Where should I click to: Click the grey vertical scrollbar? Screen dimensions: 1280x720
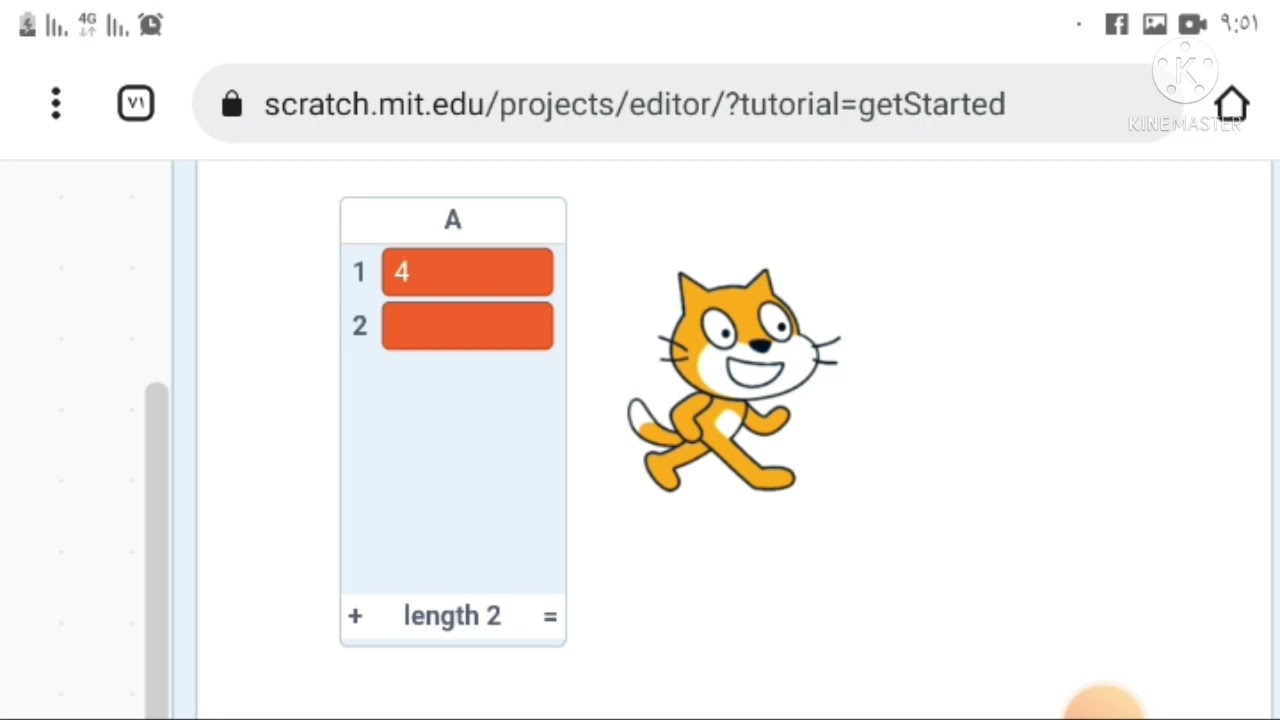tap(156, 540)
